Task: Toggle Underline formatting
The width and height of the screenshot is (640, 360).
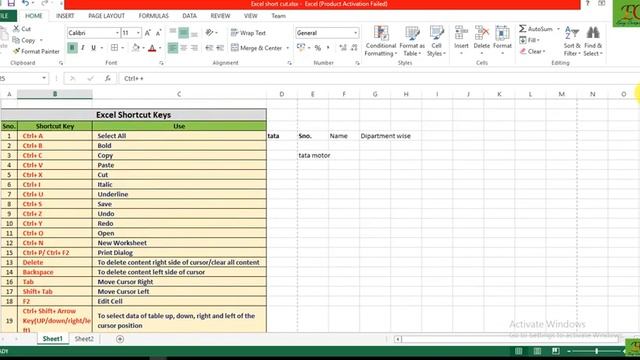Action: pos(93,48)
